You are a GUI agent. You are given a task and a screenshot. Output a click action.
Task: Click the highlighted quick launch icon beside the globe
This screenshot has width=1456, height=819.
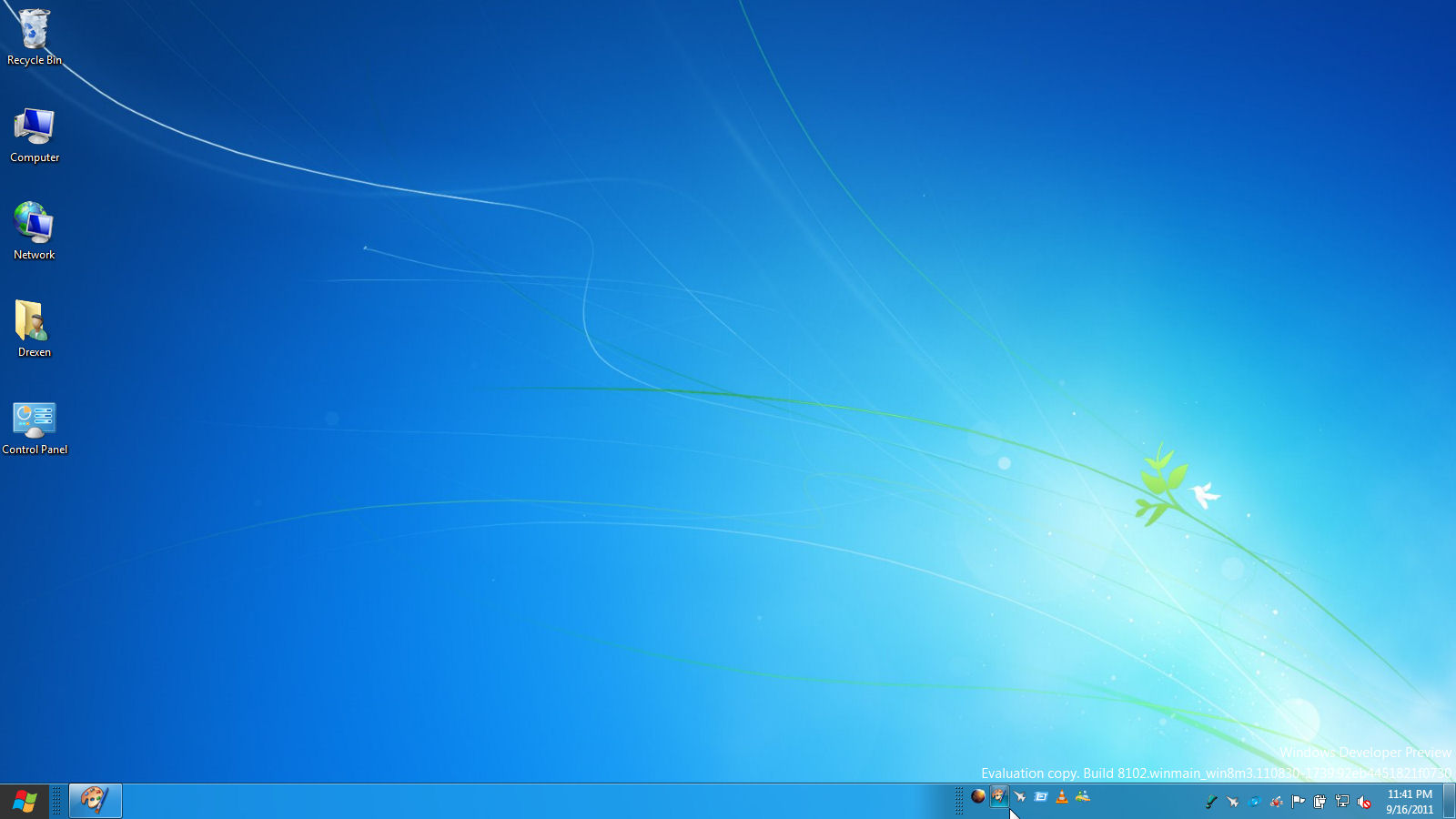click(999, 797)
